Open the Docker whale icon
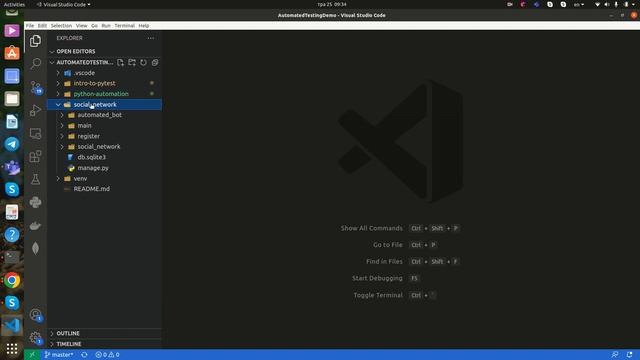This screenshot has height=360, width=640. 36,225
